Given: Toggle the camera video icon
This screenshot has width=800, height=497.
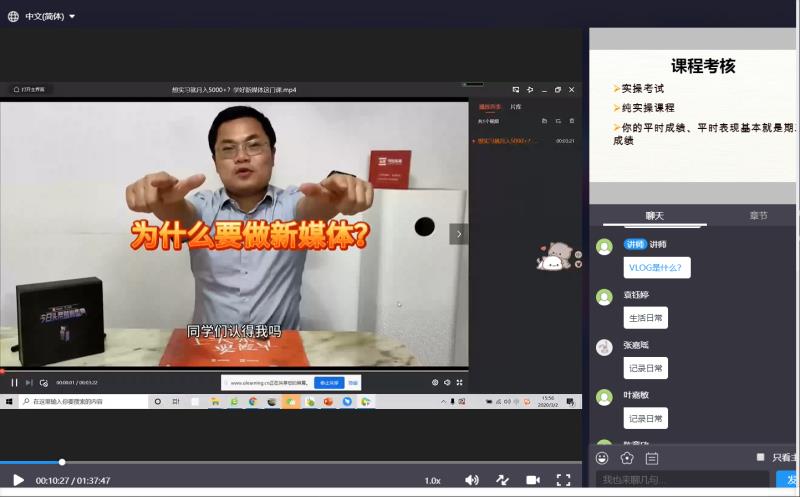Looking at the screenshot, I should [533, 480].
